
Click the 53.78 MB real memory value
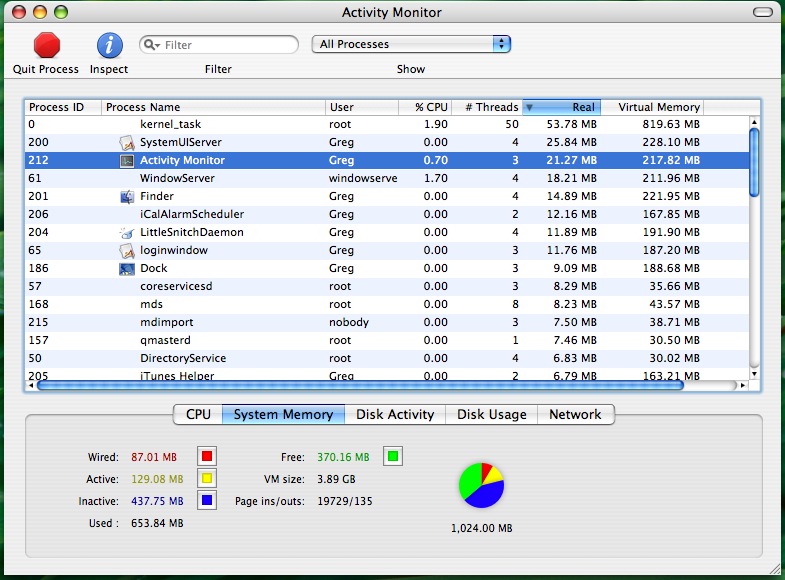point(571,124)
